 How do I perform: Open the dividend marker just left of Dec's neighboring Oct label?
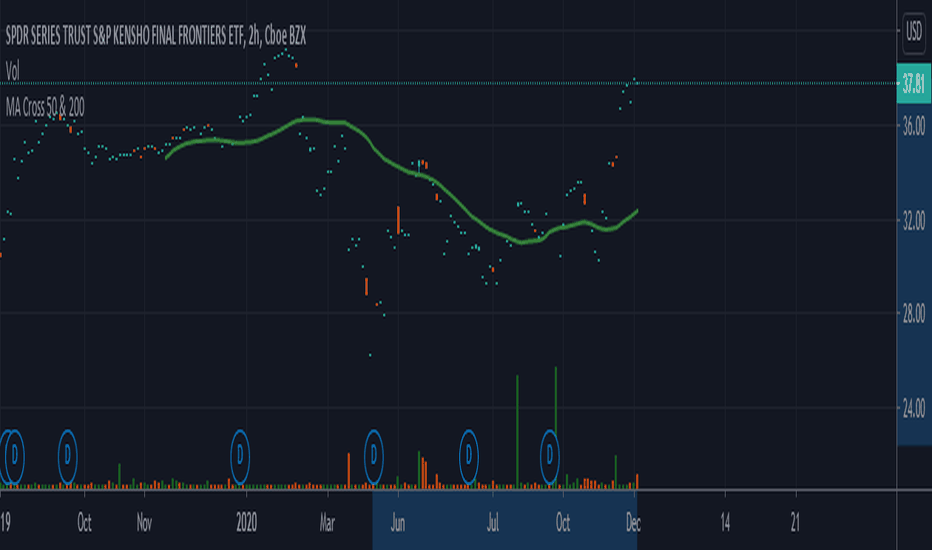tap(550, 456)
